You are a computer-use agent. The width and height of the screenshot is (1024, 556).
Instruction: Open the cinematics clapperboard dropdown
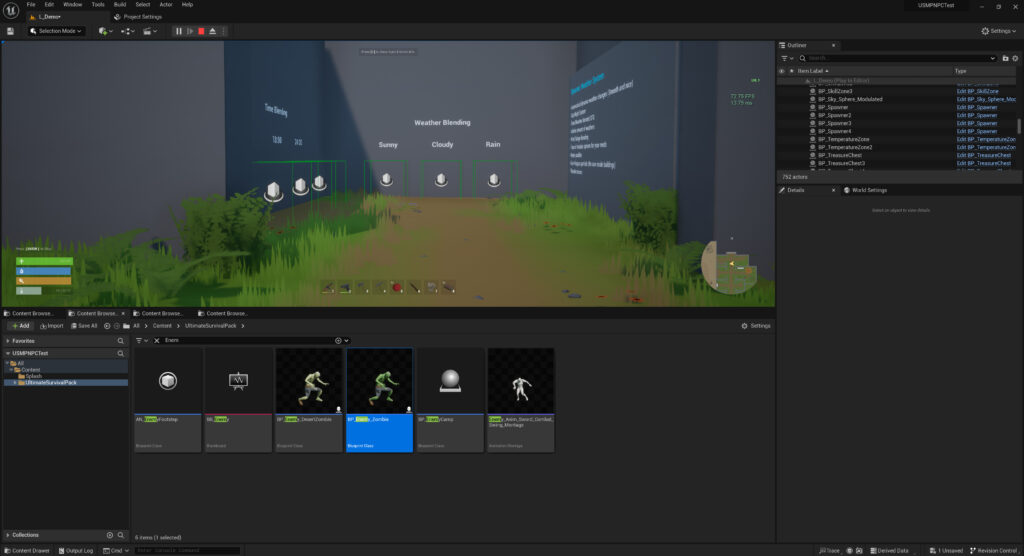pos(150,31)
